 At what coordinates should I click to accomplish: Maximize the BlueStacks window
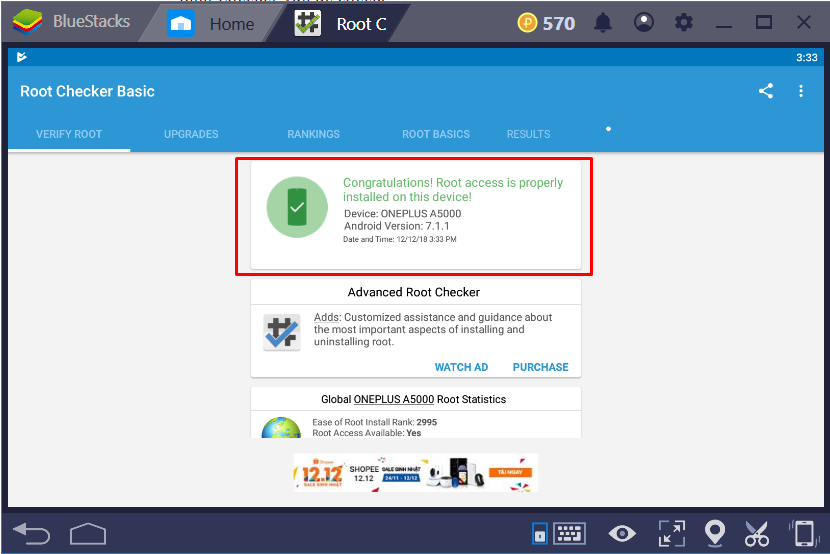(763, 22)
